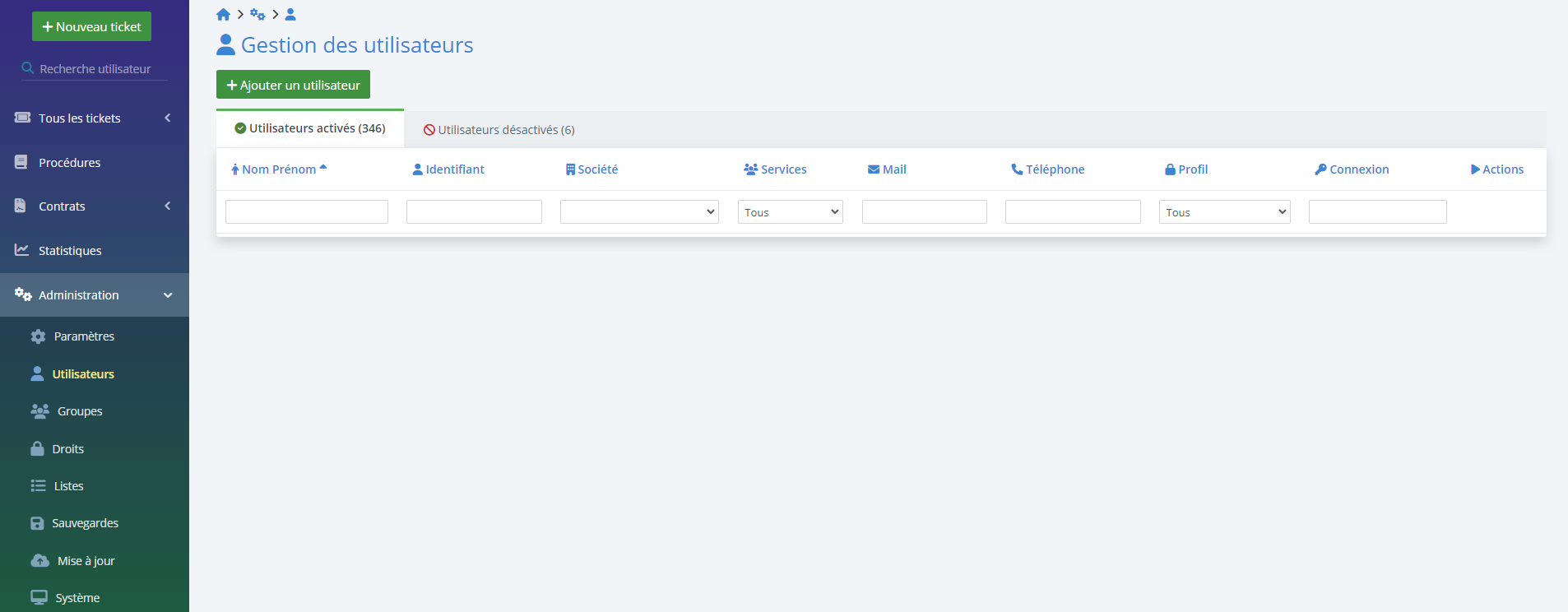Collapse the Administration menu chevron
1568x612 pixels.
(168, 295)
